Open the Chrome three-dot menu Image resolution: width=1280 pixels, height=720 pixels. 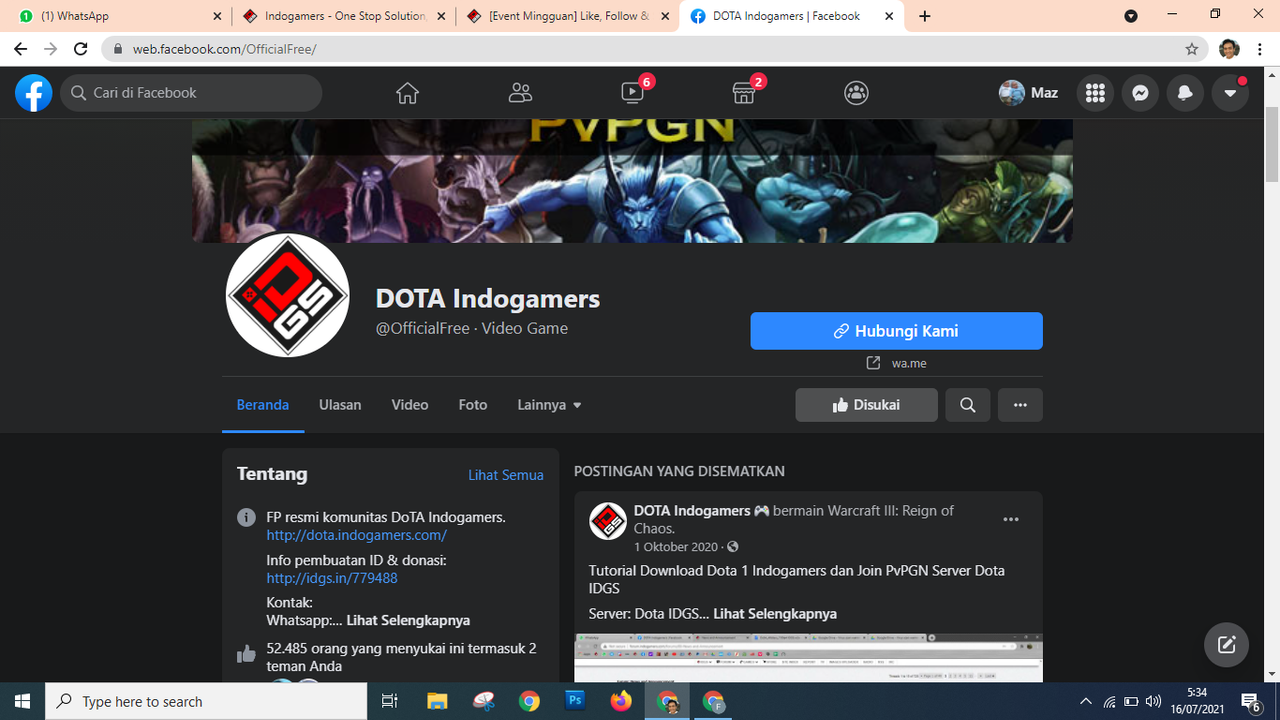click(1260, 49)
